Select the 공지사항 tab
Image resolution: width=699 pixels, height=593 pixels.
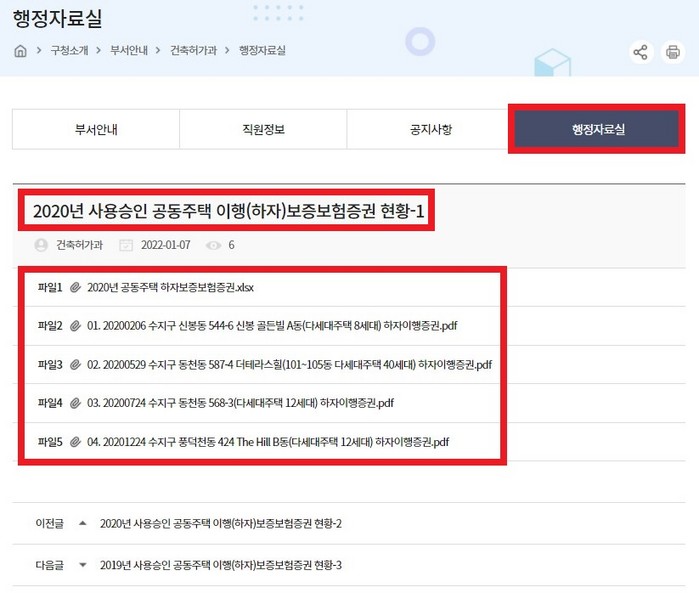coord(430,129)
